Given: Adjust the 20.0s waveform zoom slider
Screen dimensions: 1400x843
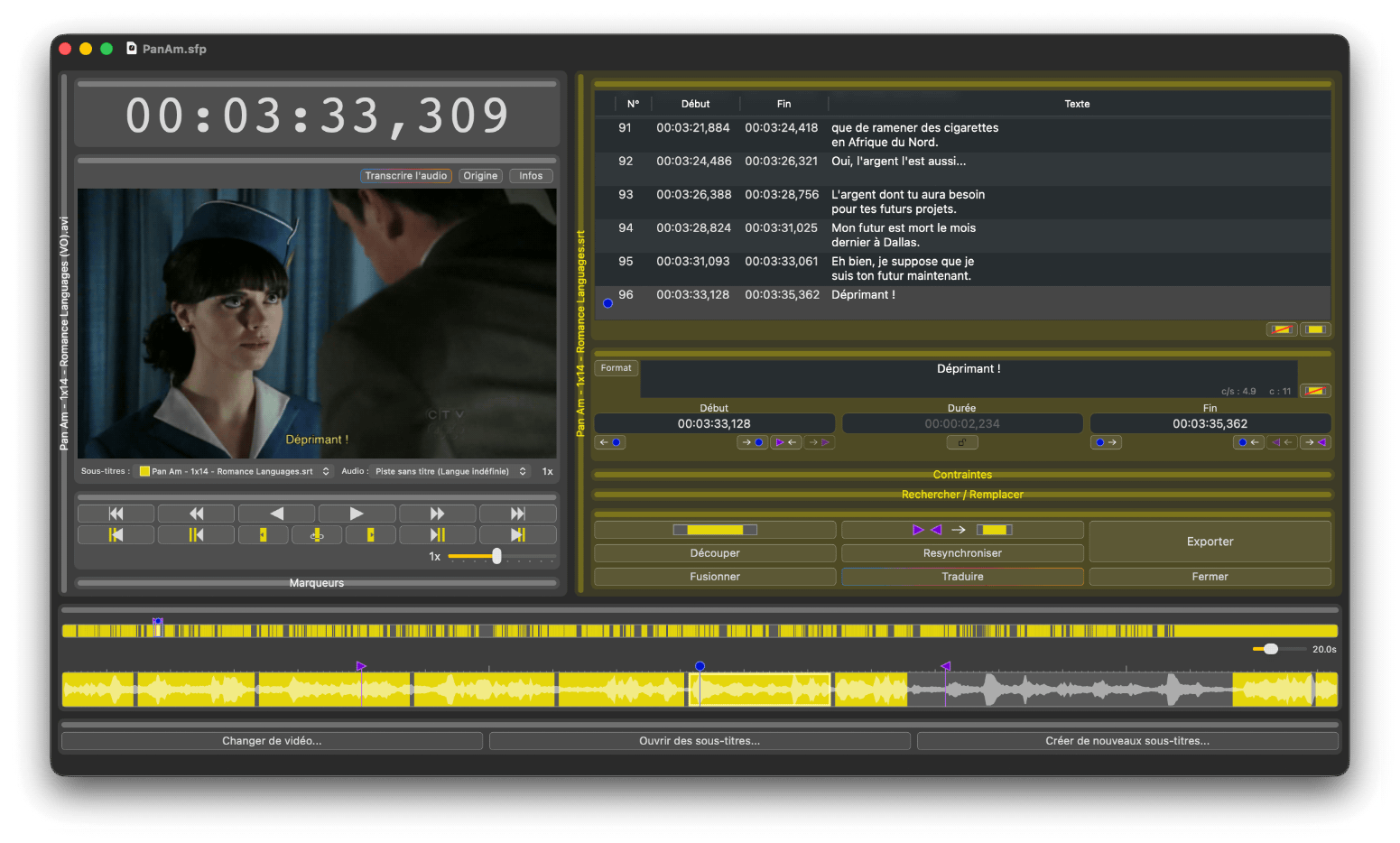Looking at the screenshot, I should [x=1271, y=649].
